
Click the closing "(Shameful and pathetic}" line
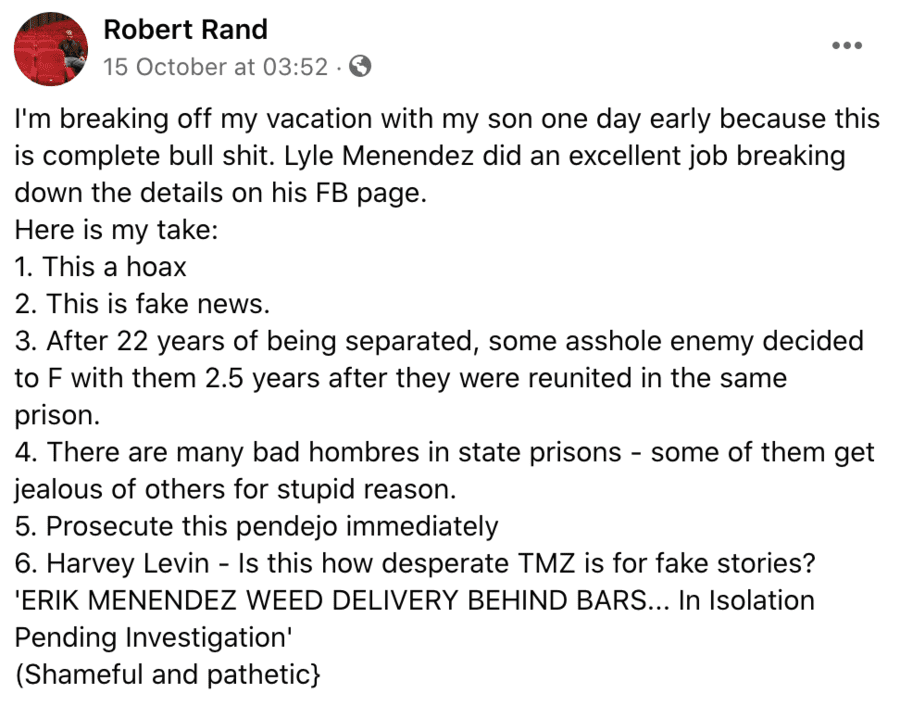(x=168, y=674)
